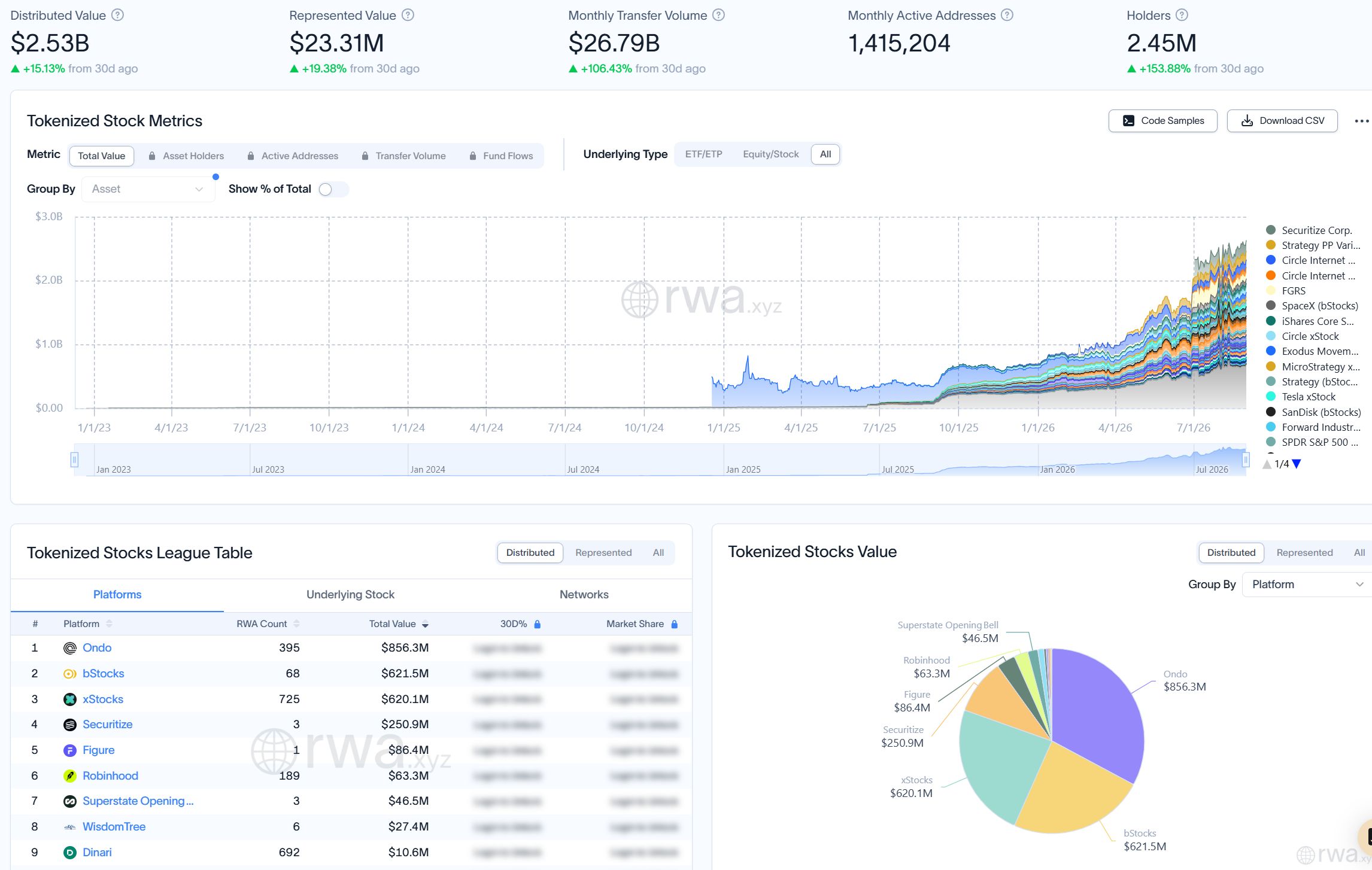Open the Dinari platform link
Screen dimensions: 1372x870
point(97,853)
